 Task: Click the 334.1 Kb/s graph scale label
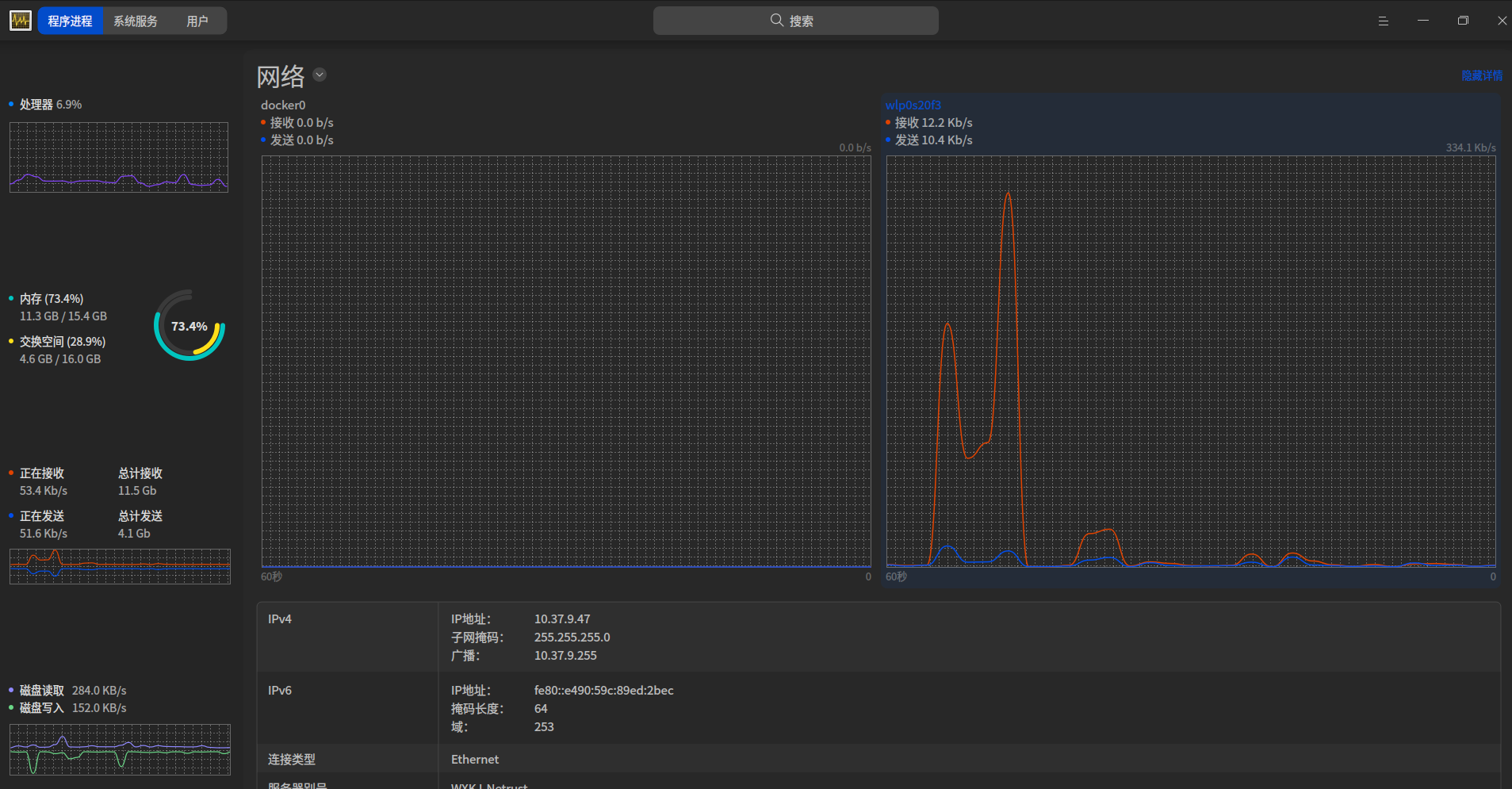(1471, 147)
